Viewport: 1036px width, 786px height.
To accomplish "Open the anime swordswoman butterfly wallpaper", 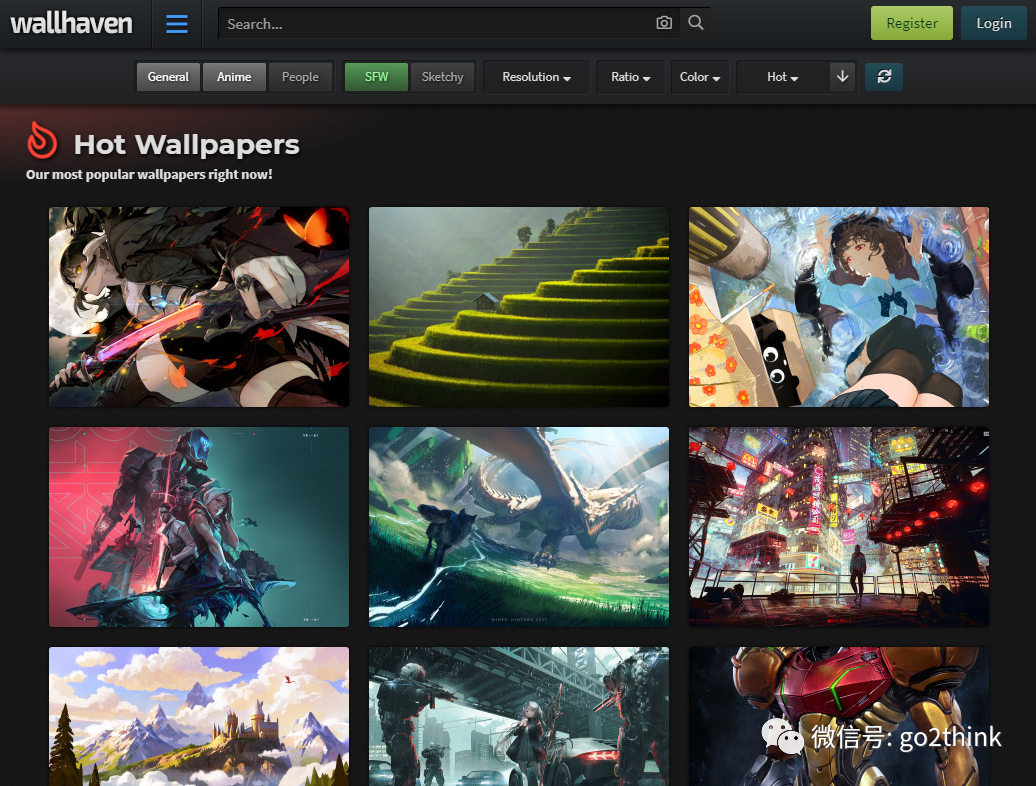I will tap(199, 307).
